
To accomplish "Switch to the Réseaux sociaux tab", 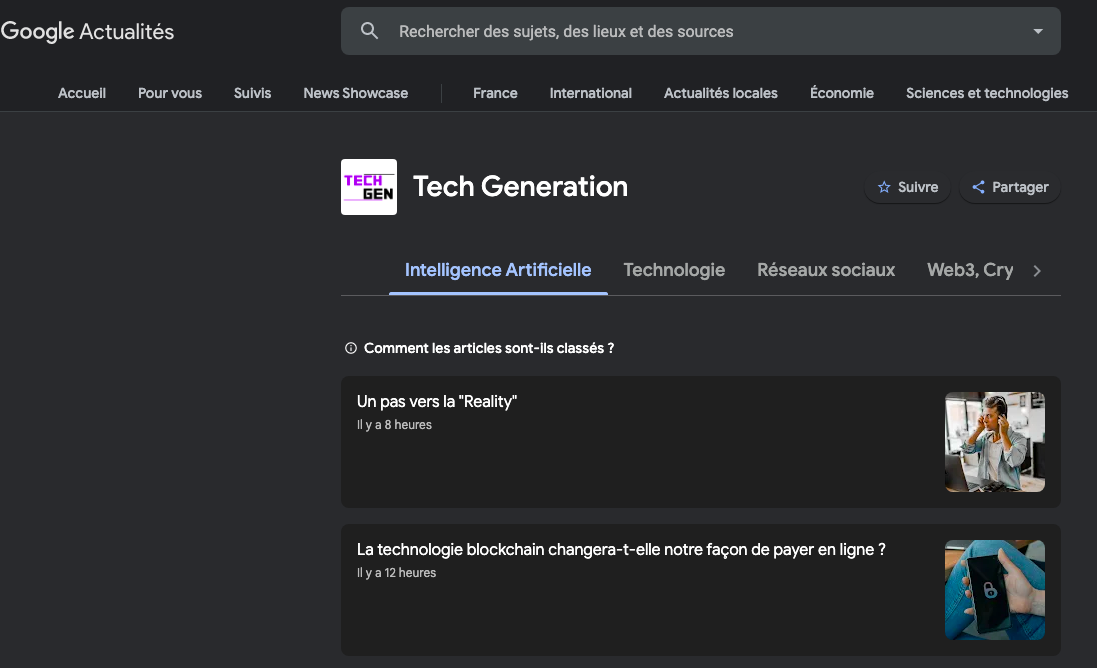I will click(x=826, y=270).
